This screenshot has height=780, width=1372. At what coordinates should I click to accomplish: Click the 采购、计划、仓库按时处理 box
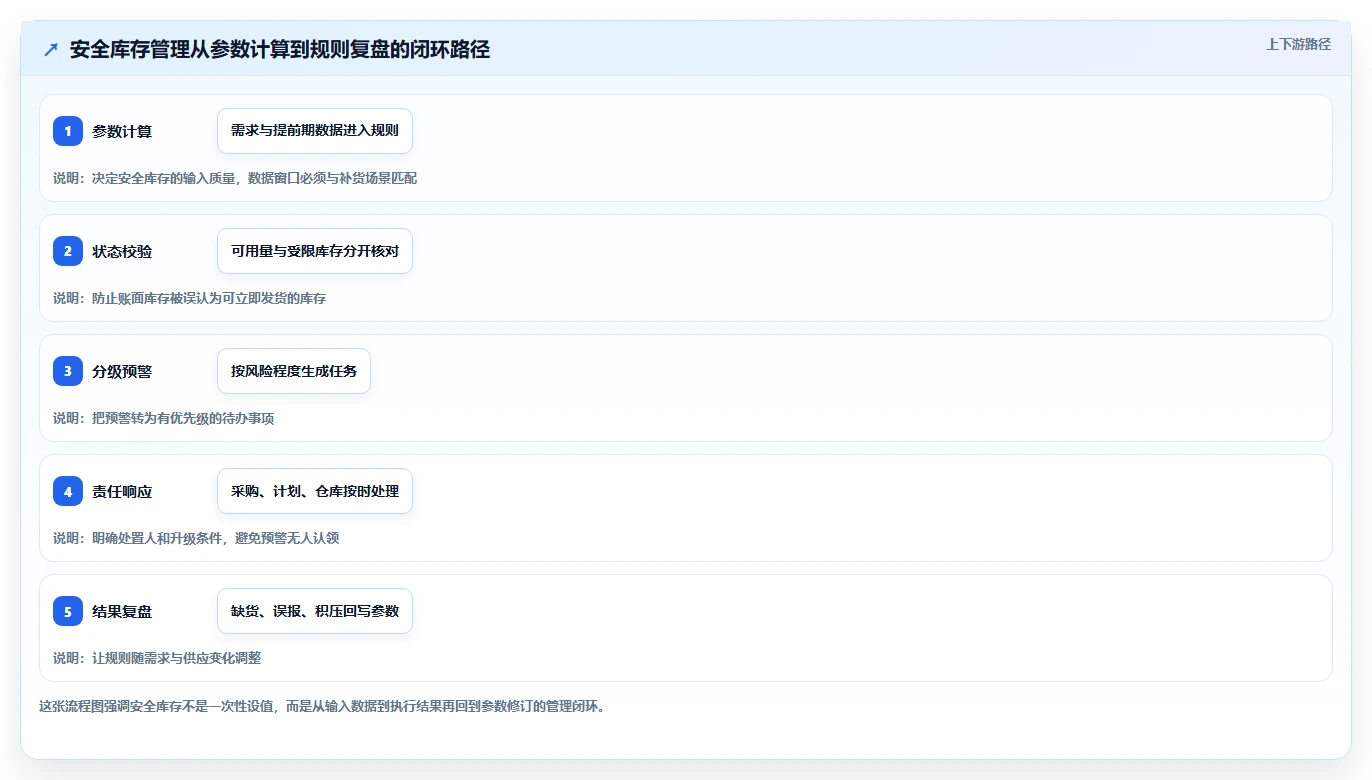click(315, 491)
